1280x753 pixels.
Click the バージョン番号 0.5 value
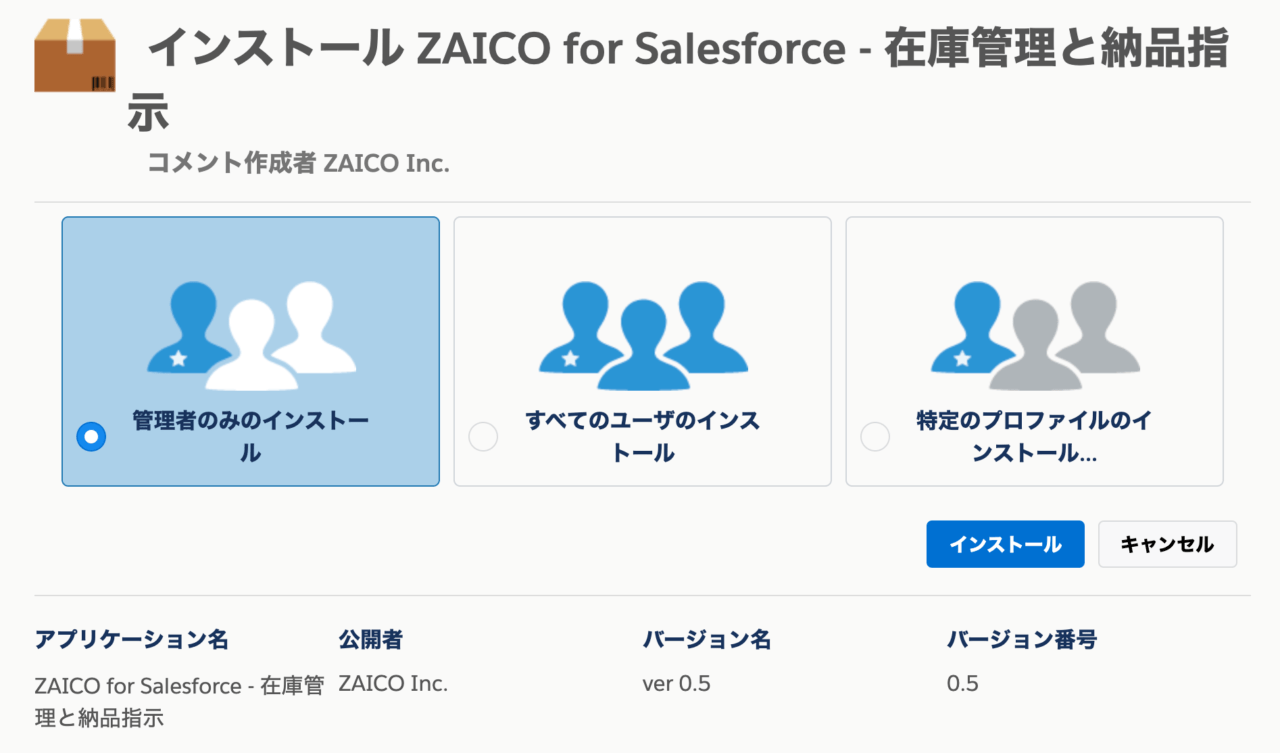(960, 684)
